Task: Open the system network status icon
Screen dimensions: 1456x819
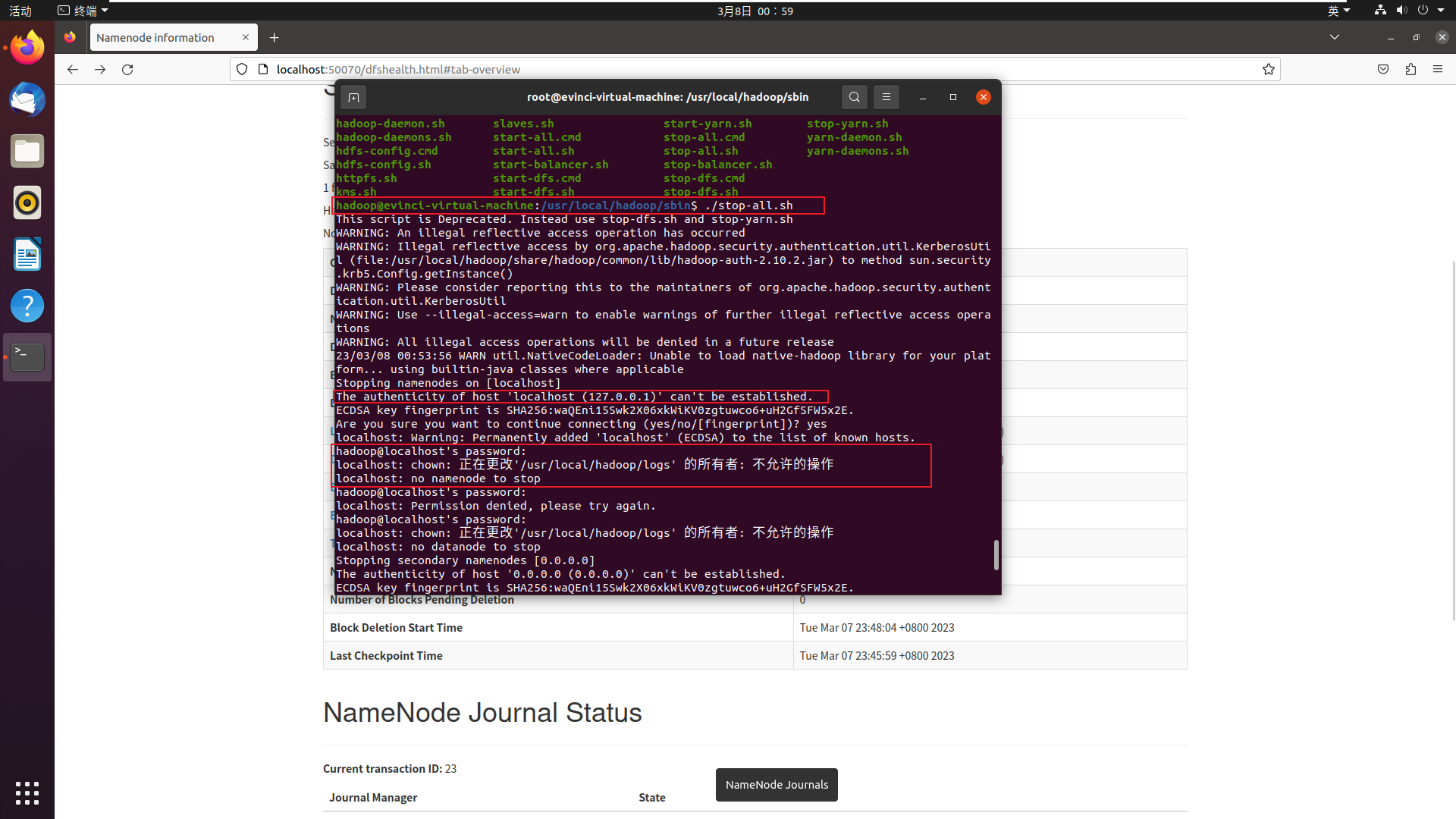Action: 1380,11
